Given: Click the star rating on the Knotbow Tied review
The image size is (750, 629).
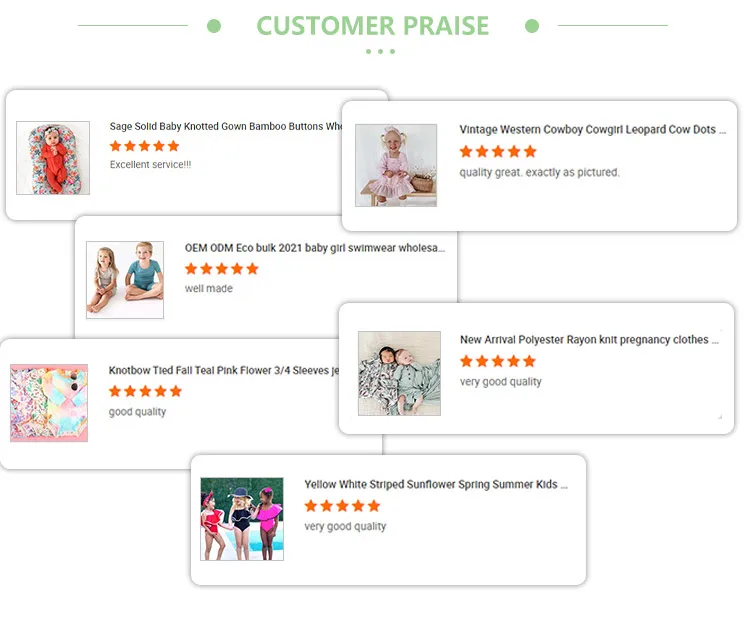Looking at the screenshot, I should 145,391.
